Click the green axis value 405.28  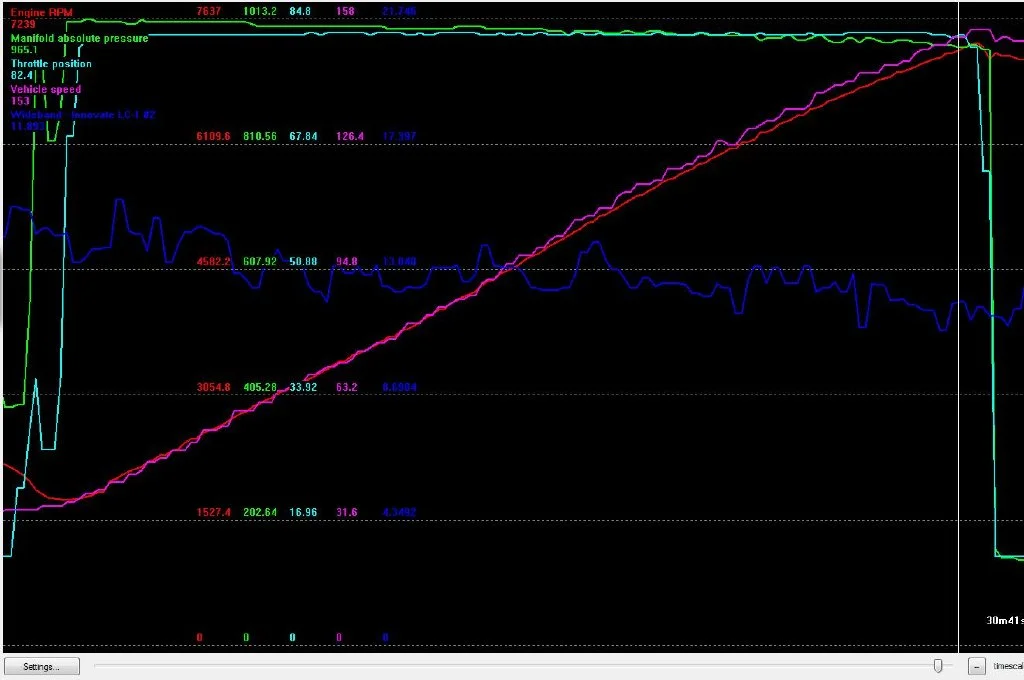pyautogui.click(x=260, y=387)
